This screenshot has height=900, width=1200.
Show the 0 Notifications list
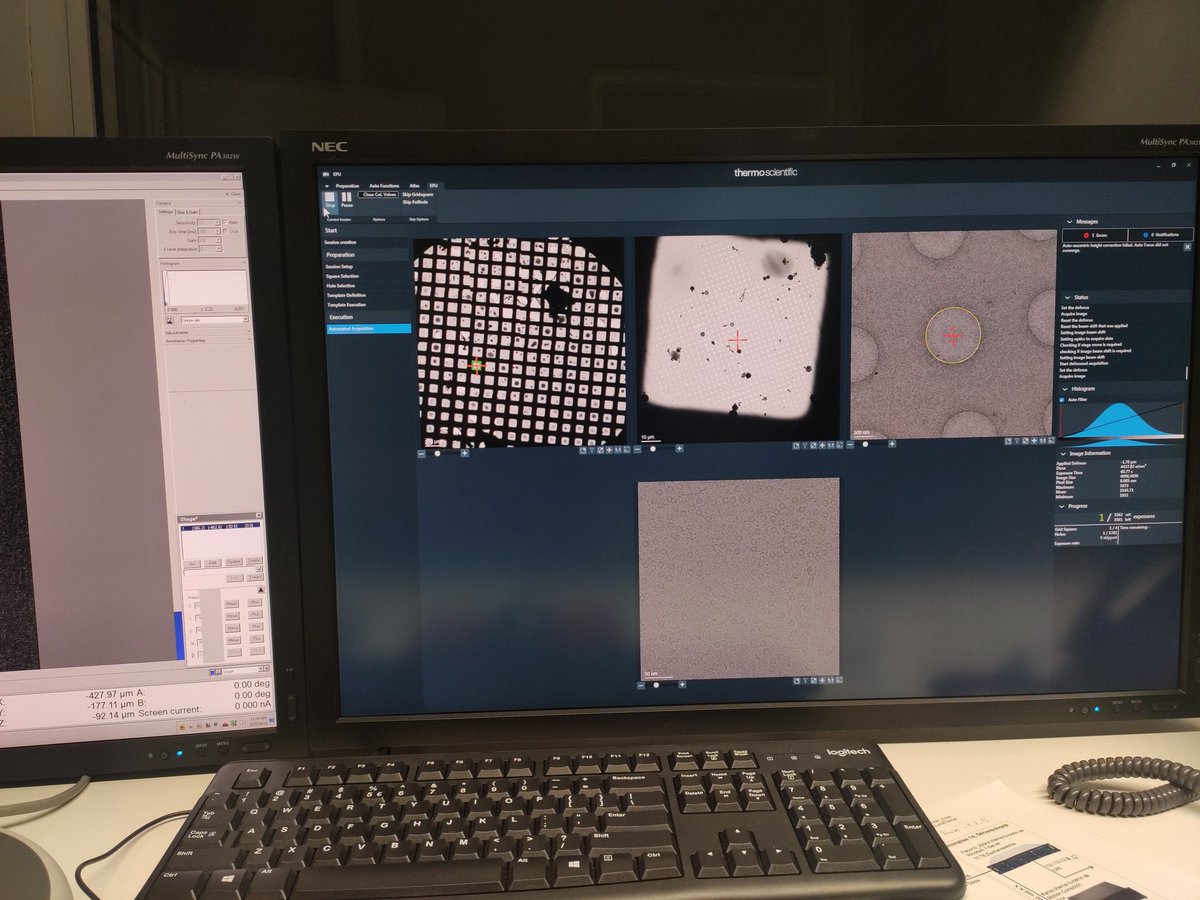pyautogui.click(x=1161, y=235)
